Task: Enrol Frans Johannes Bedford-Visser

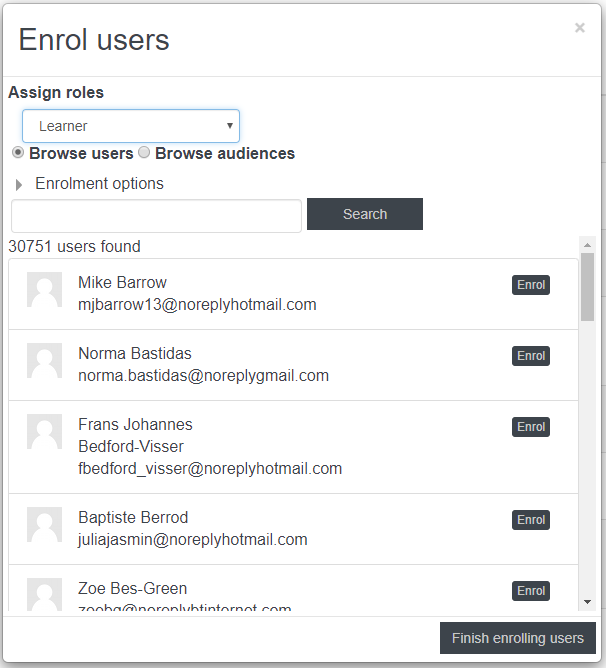Action: (531, 427)
